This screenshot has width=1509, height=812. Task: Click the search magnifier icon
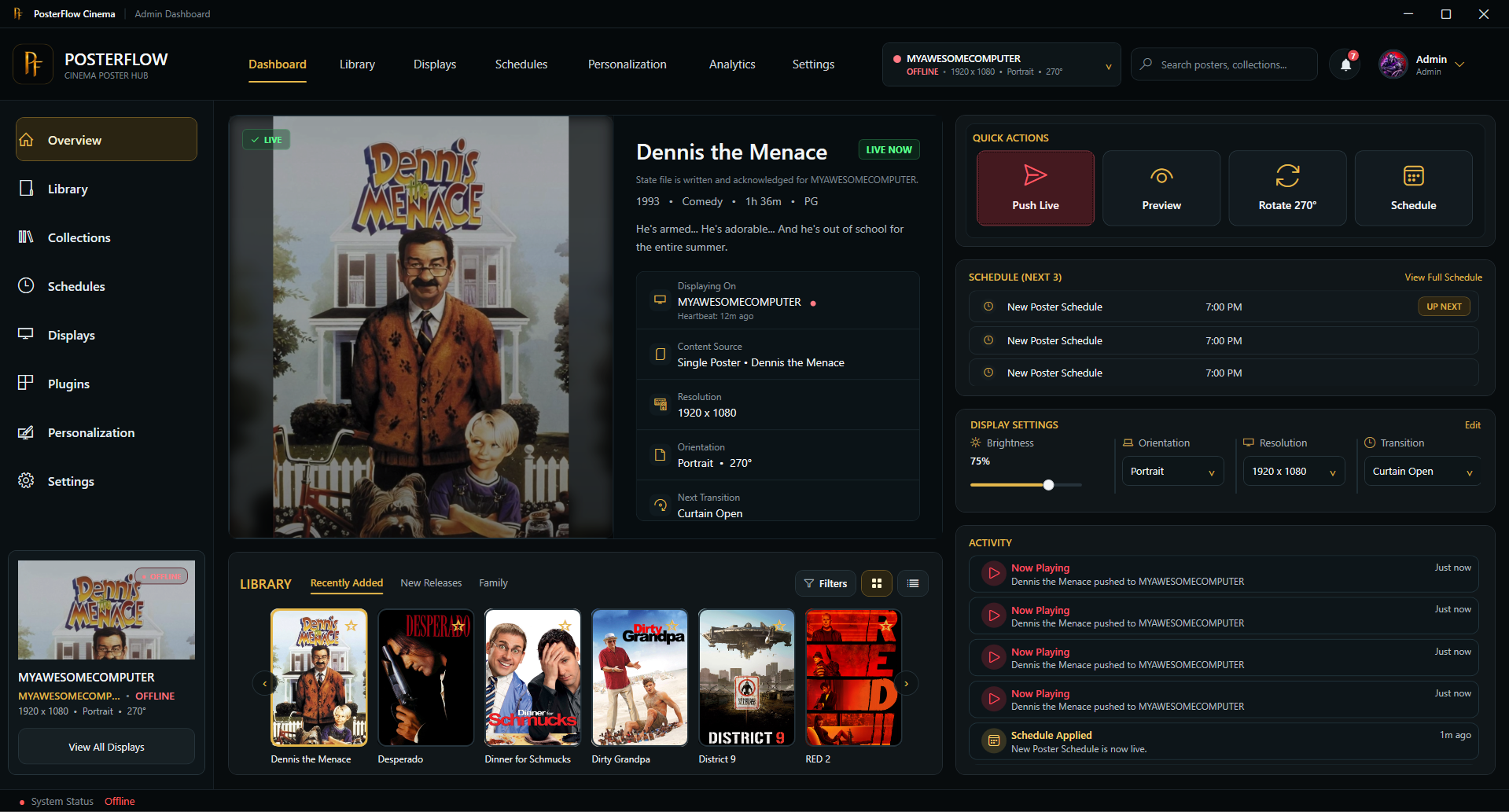click(x=1146, y=64)
